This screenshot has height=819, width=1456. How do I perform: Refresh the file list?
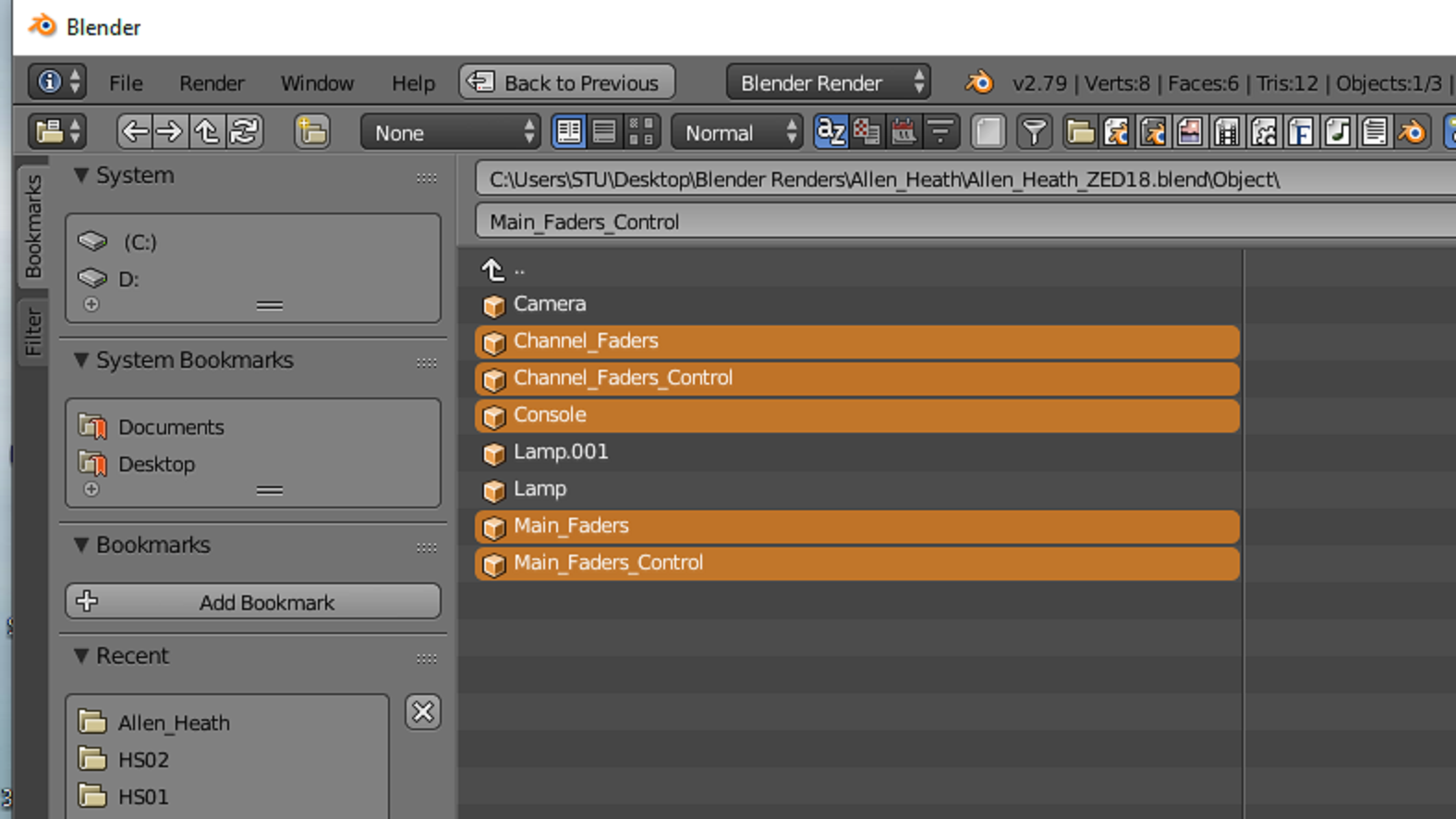[x=244, y=132]
